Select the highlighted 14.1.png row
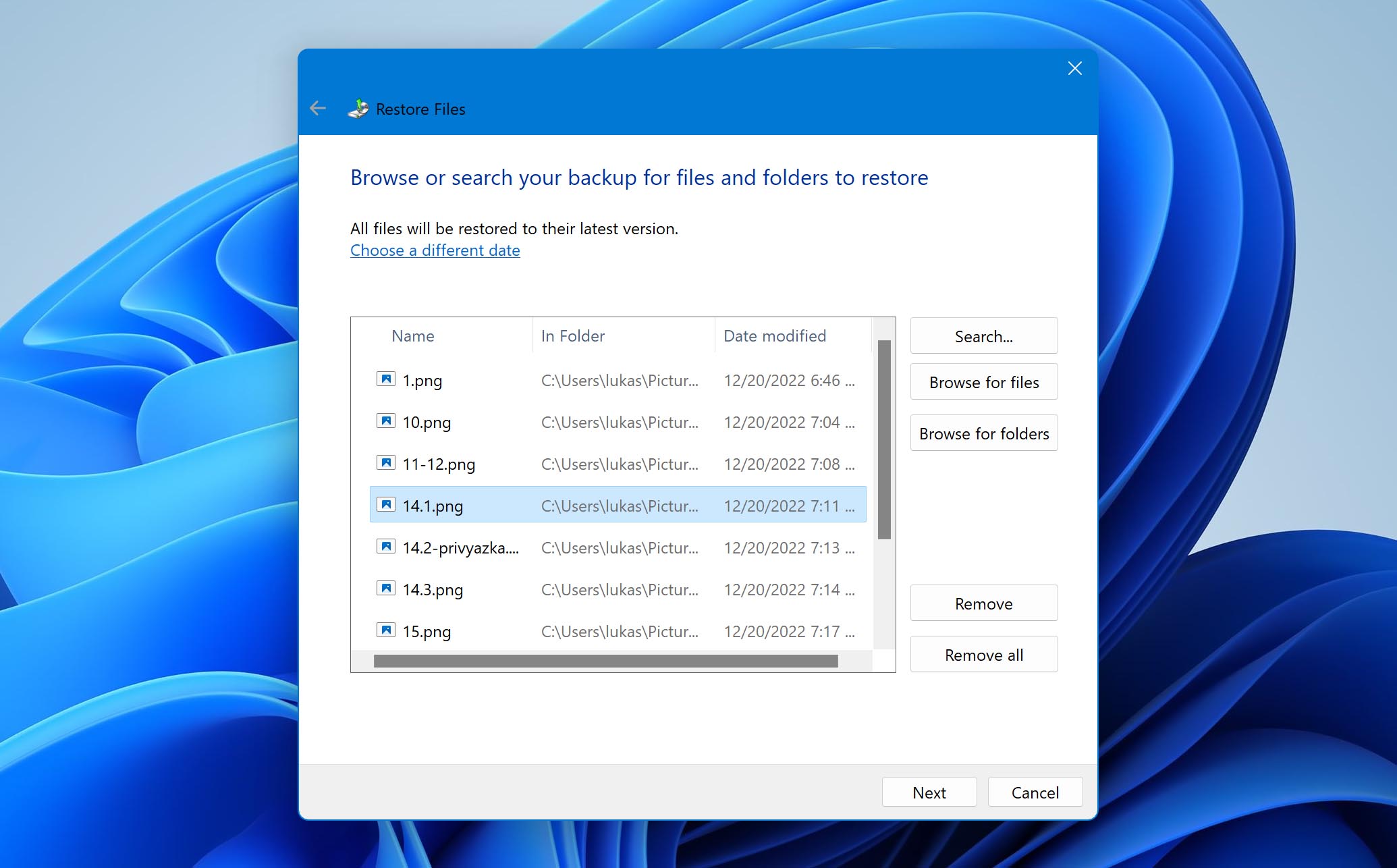 point(616,504)
